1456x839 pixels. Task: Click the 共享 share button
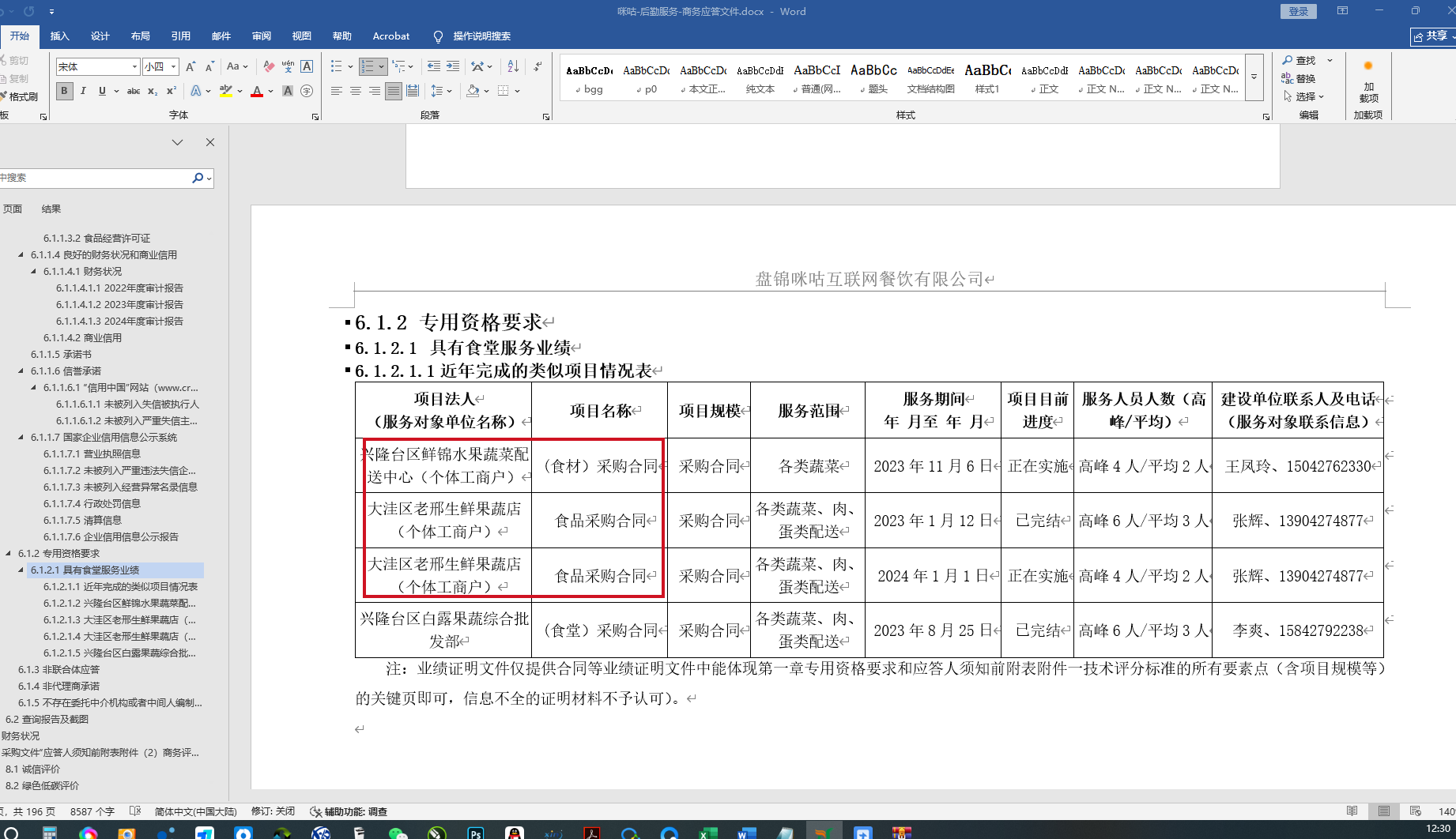coord(1434,36)
